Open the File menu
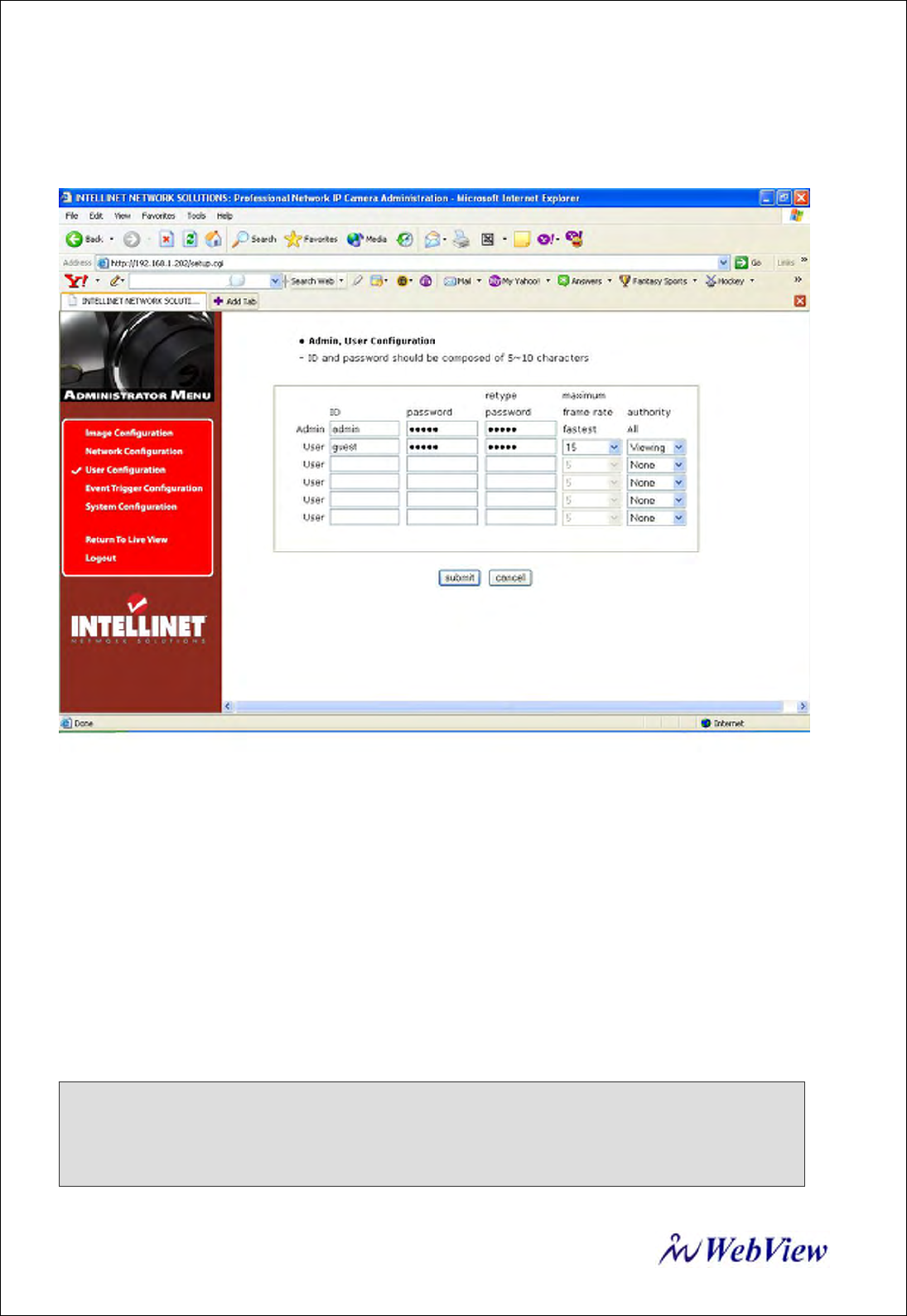 click(x=72, y=215)
